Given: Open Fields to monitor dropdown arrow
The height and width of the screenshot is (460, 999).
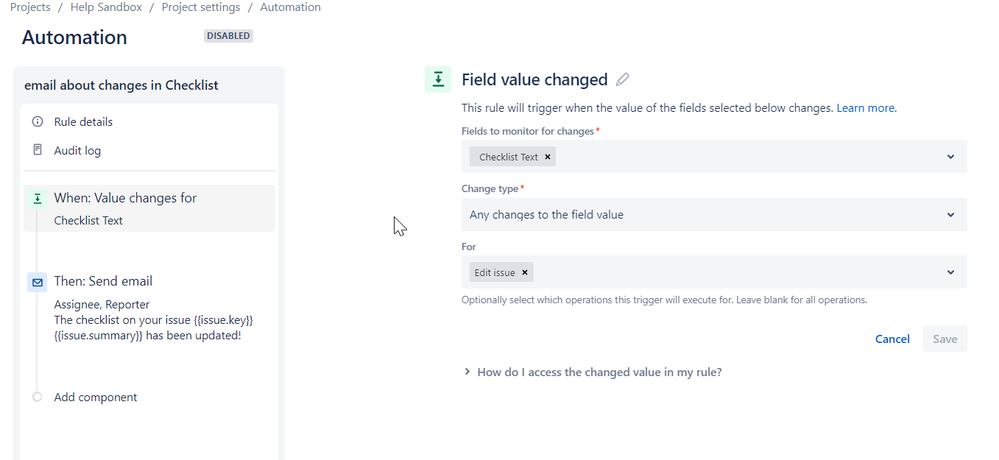Looking at the screenshot, I should (x=950, y=157).
